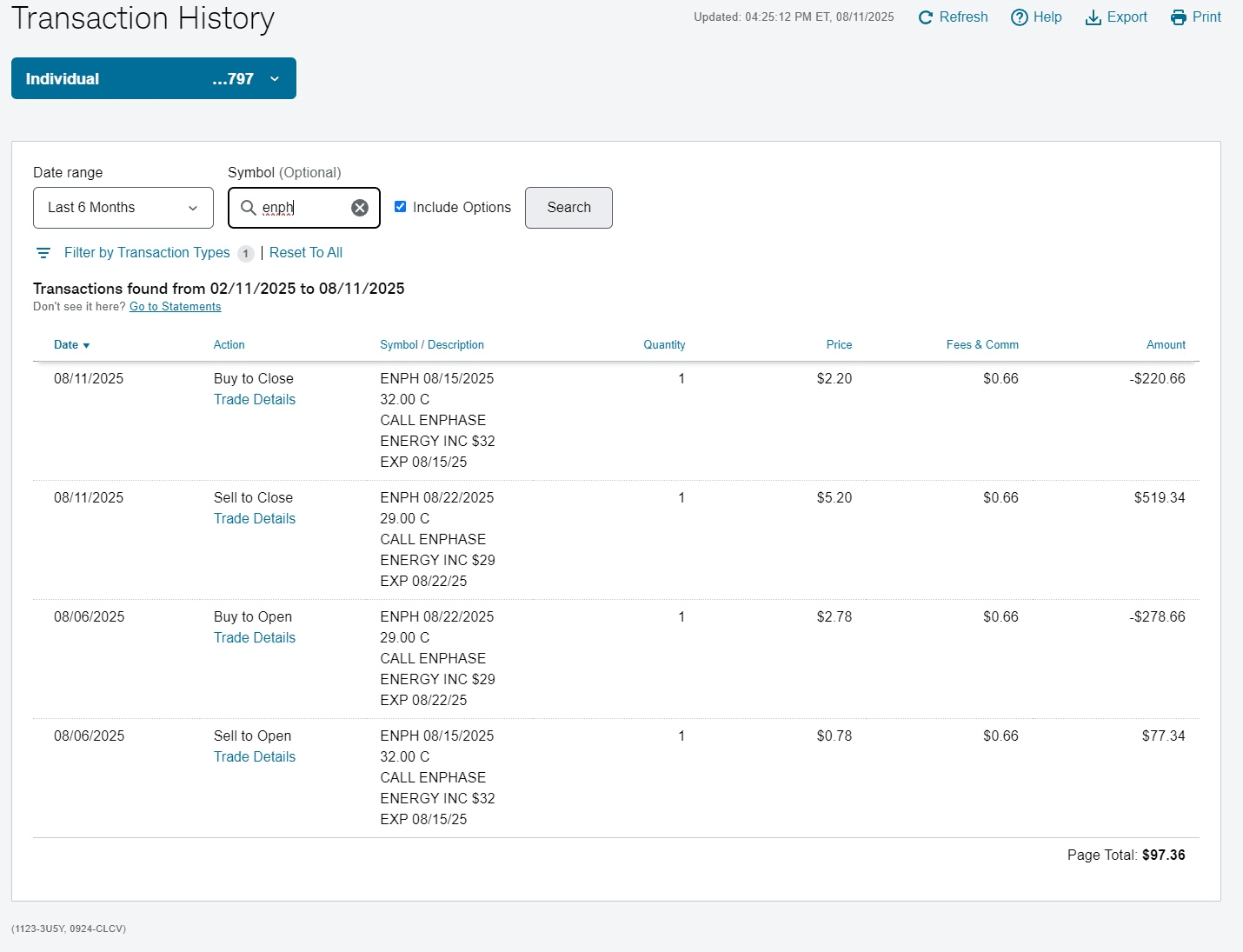The width and height of the screenshot is (1243, 952).
Task: Open Trade Details for Buy to Close
Action: pyautogui.click(x=255, y=400)
